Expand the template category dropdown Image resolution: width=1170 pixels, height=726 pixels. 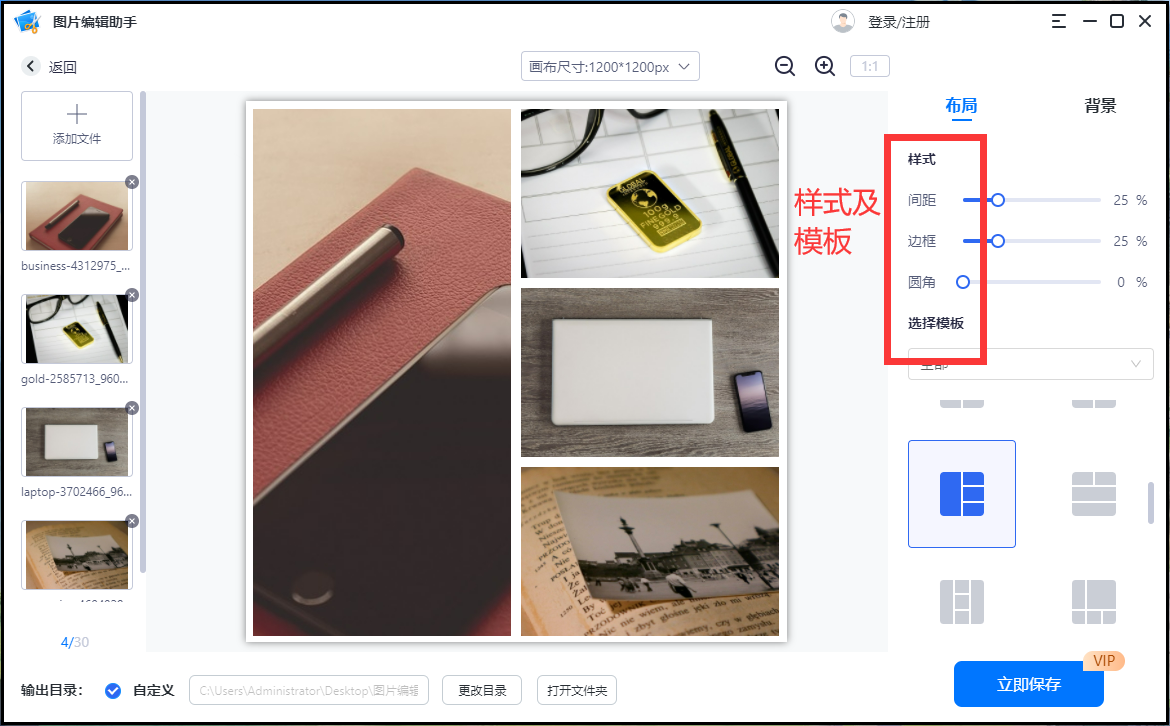[x=1030, y=364]
